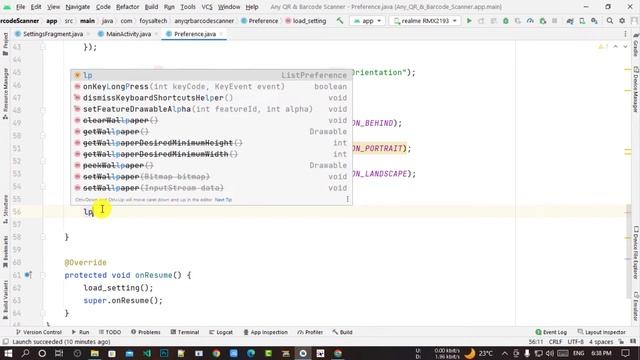The image size is (640, 360).
Task: Open IDE settings gear icon
Action: click(x=622, y=20)
